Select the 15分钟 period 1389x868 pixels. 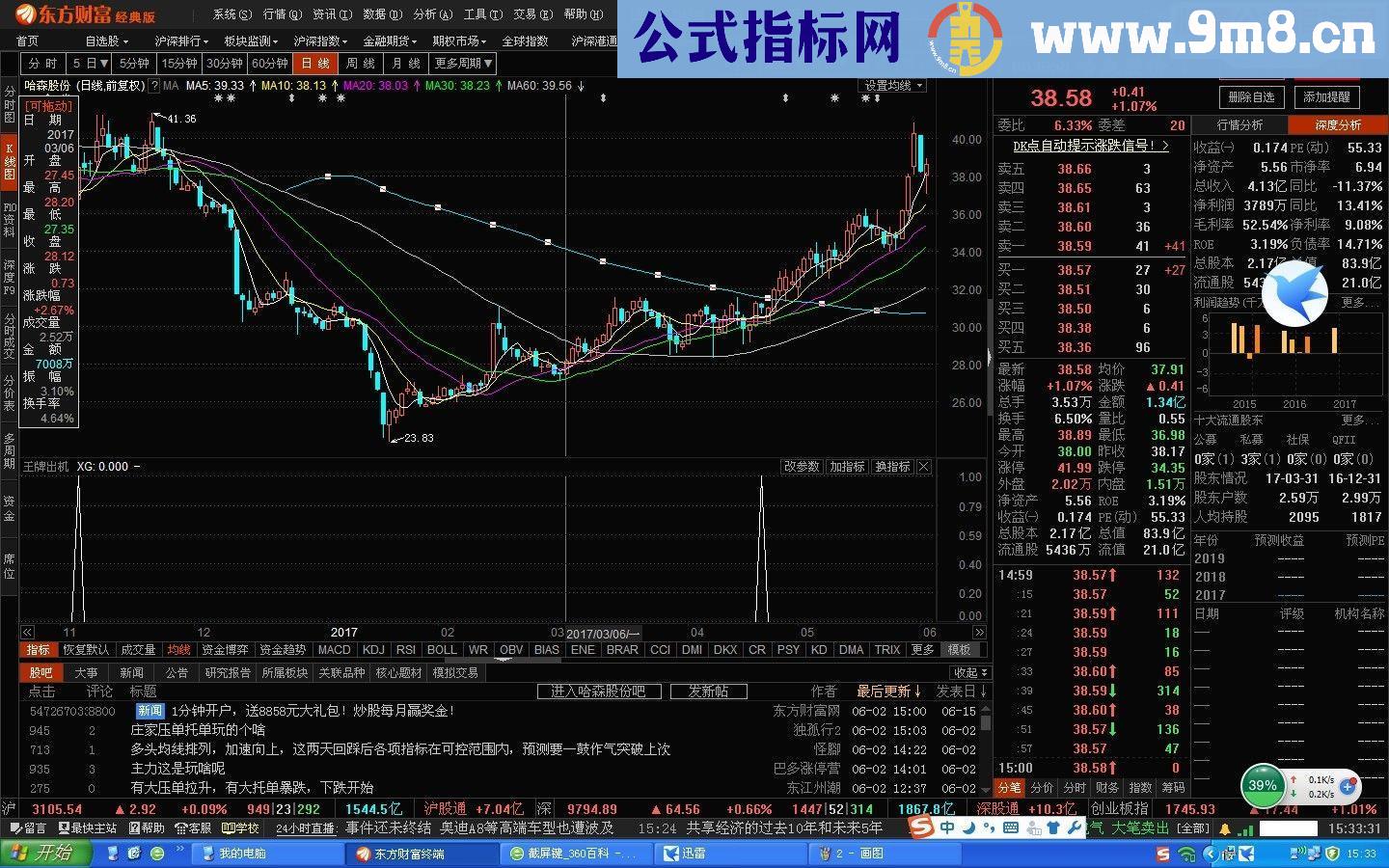tap(179, 64)
